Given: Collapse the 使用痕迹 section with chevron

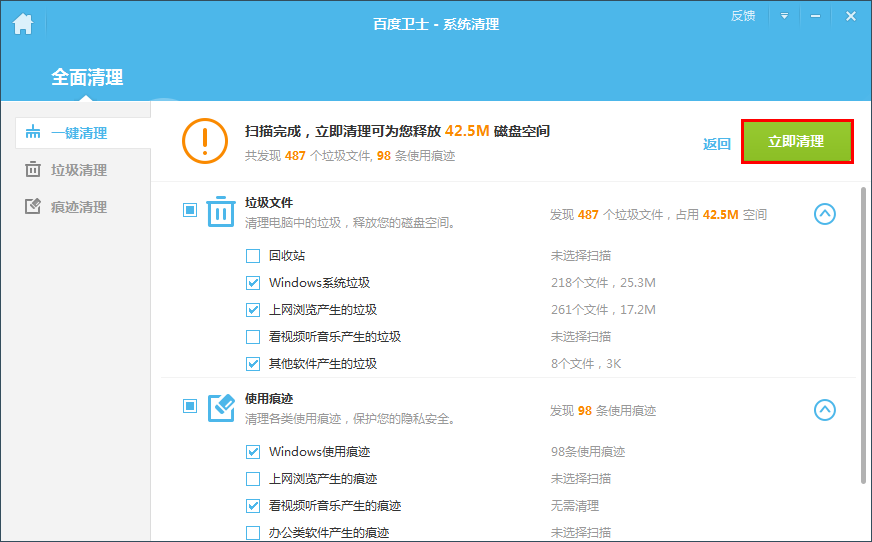Looking at the screenshot, I should click(825, 410).
